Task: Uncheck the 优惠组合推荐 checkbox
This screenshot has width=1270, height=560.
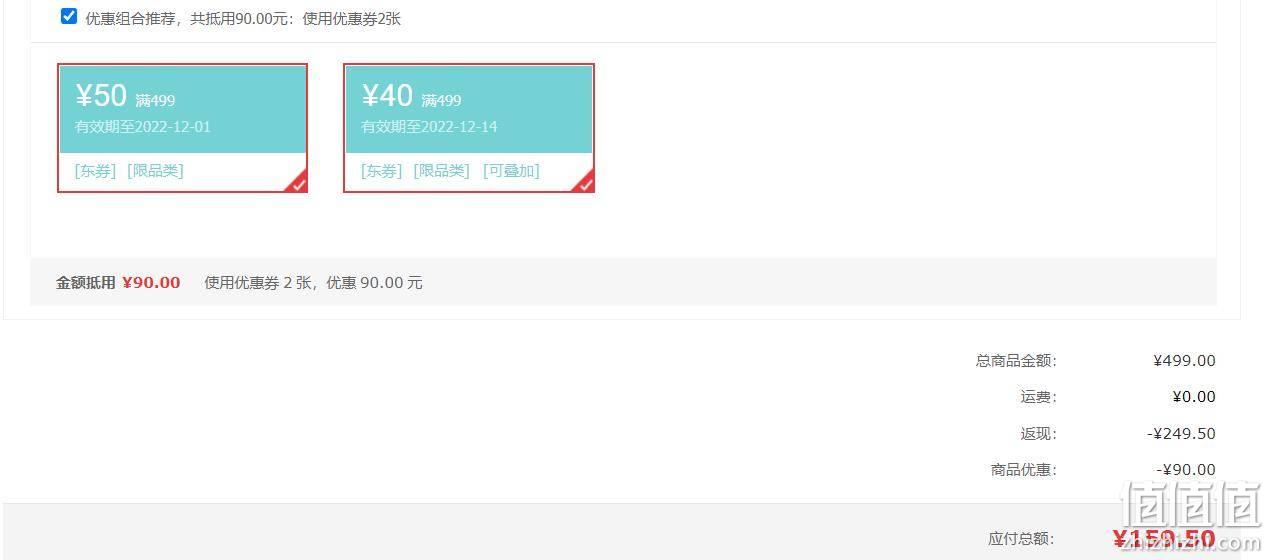Action: coord(69,16)
